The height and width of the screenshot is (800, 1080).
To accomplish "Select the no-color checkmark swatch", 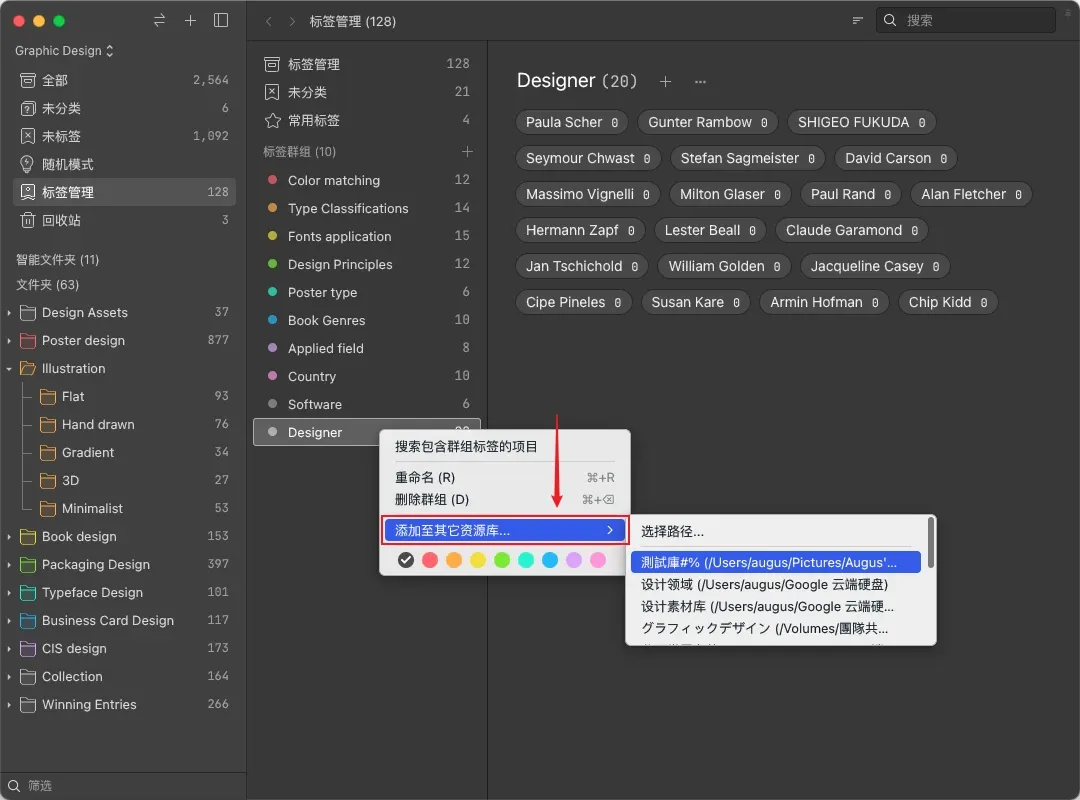I will pos(406,560).
